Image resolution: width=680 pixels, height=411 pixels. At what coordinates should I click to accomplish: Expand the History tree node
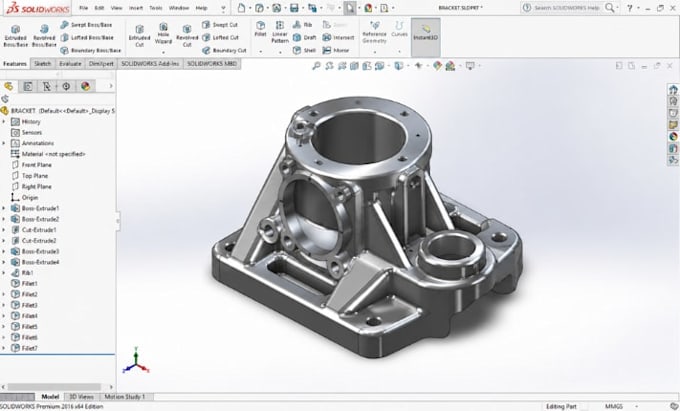(4, 122)
